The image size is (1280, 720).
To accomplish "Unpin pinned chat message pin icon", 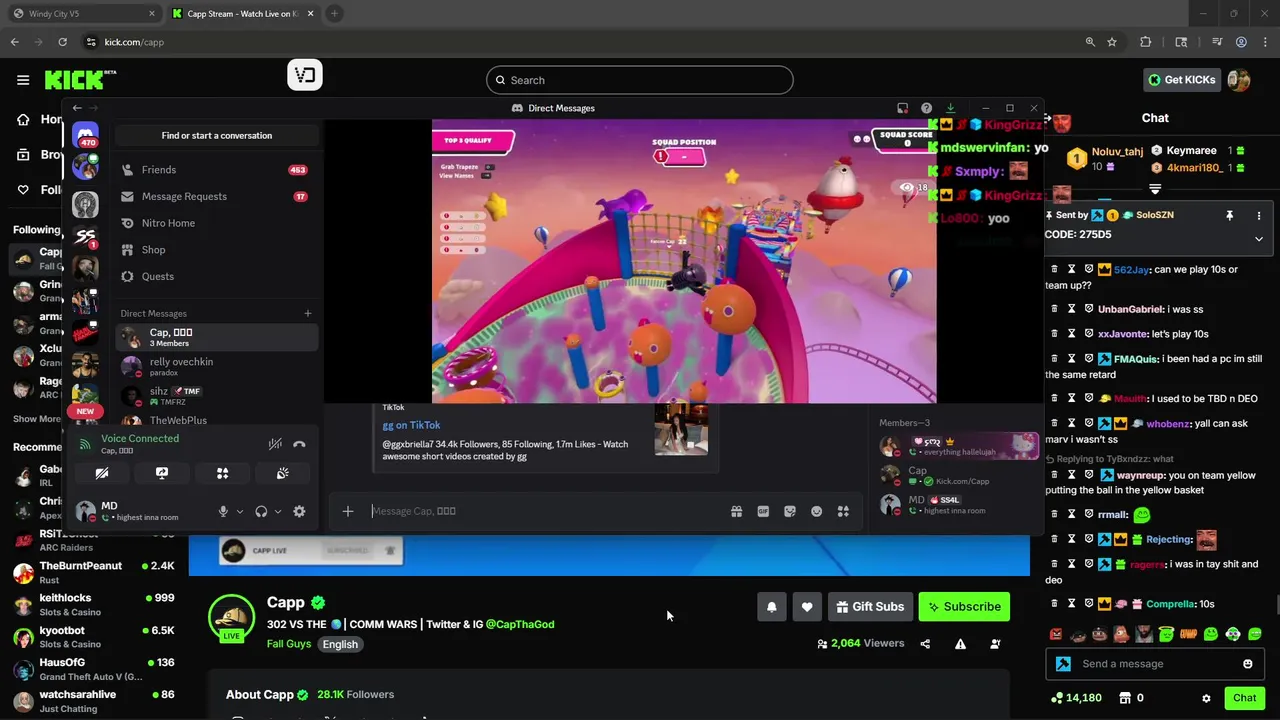I will point(1230,215).
